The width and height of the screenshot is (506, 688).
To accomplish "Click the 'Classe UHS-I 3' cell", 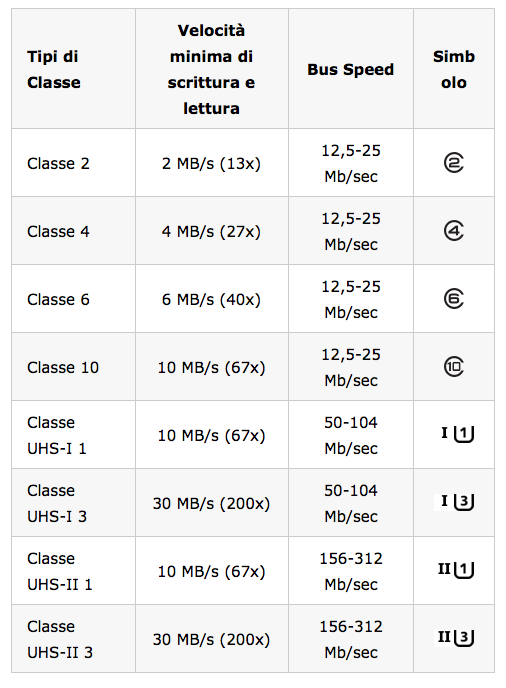I will click(57, 503).
